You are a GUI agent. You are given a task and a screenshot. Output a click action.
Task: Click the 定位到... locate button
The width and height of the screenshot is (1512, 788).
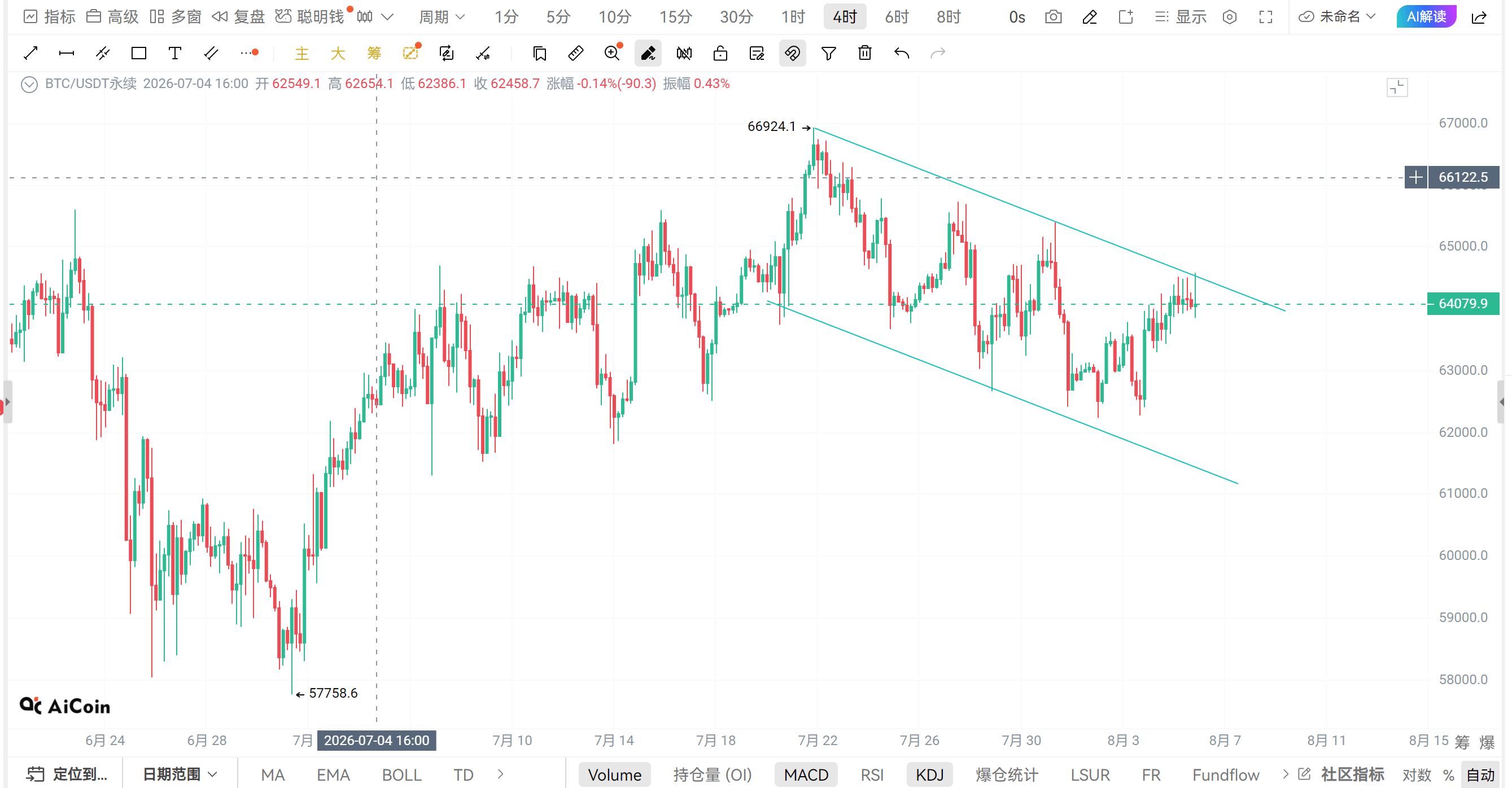(x=66, y=774)
